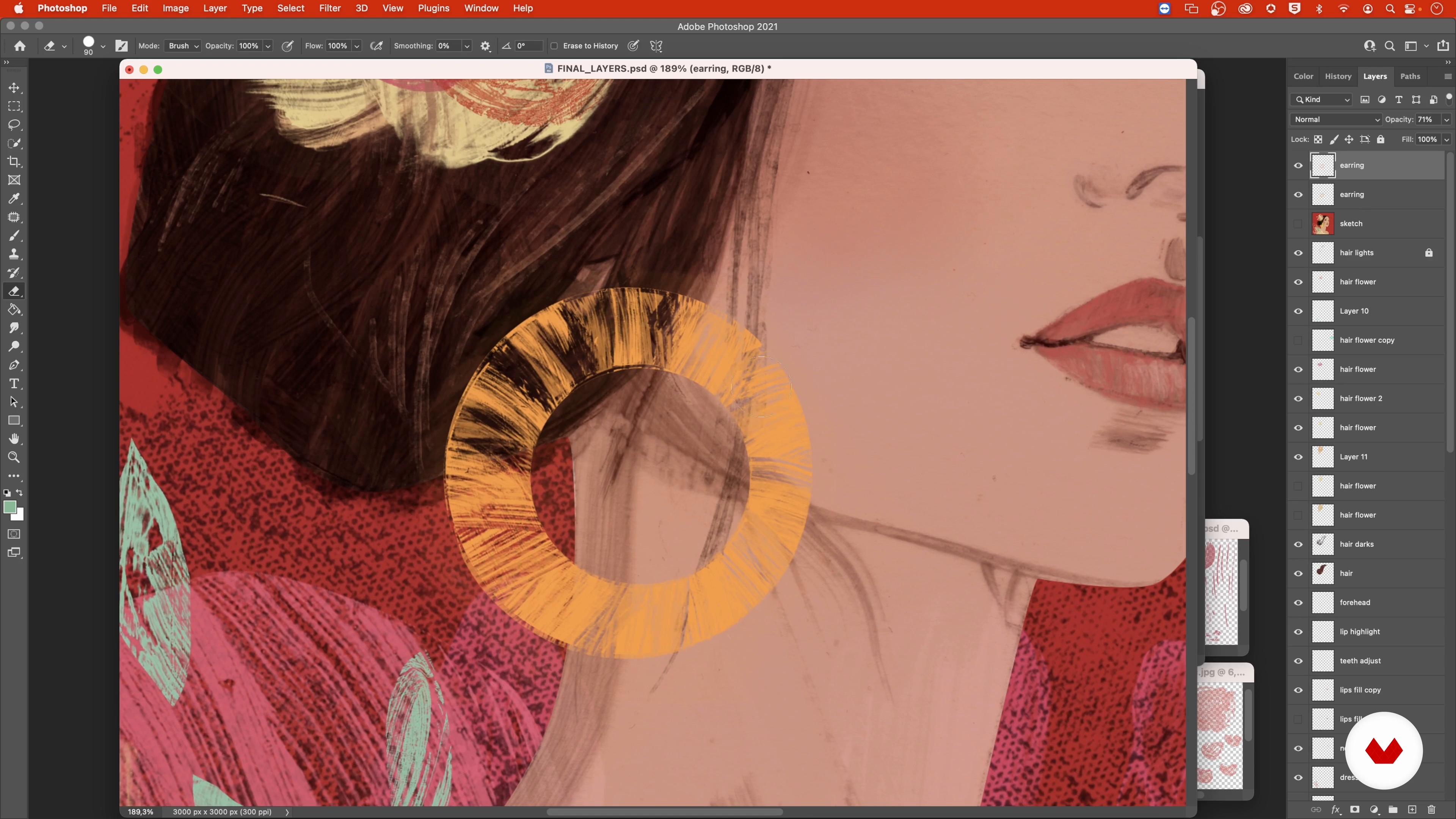Click the hair layer thumbnail

click(1323, 573)
